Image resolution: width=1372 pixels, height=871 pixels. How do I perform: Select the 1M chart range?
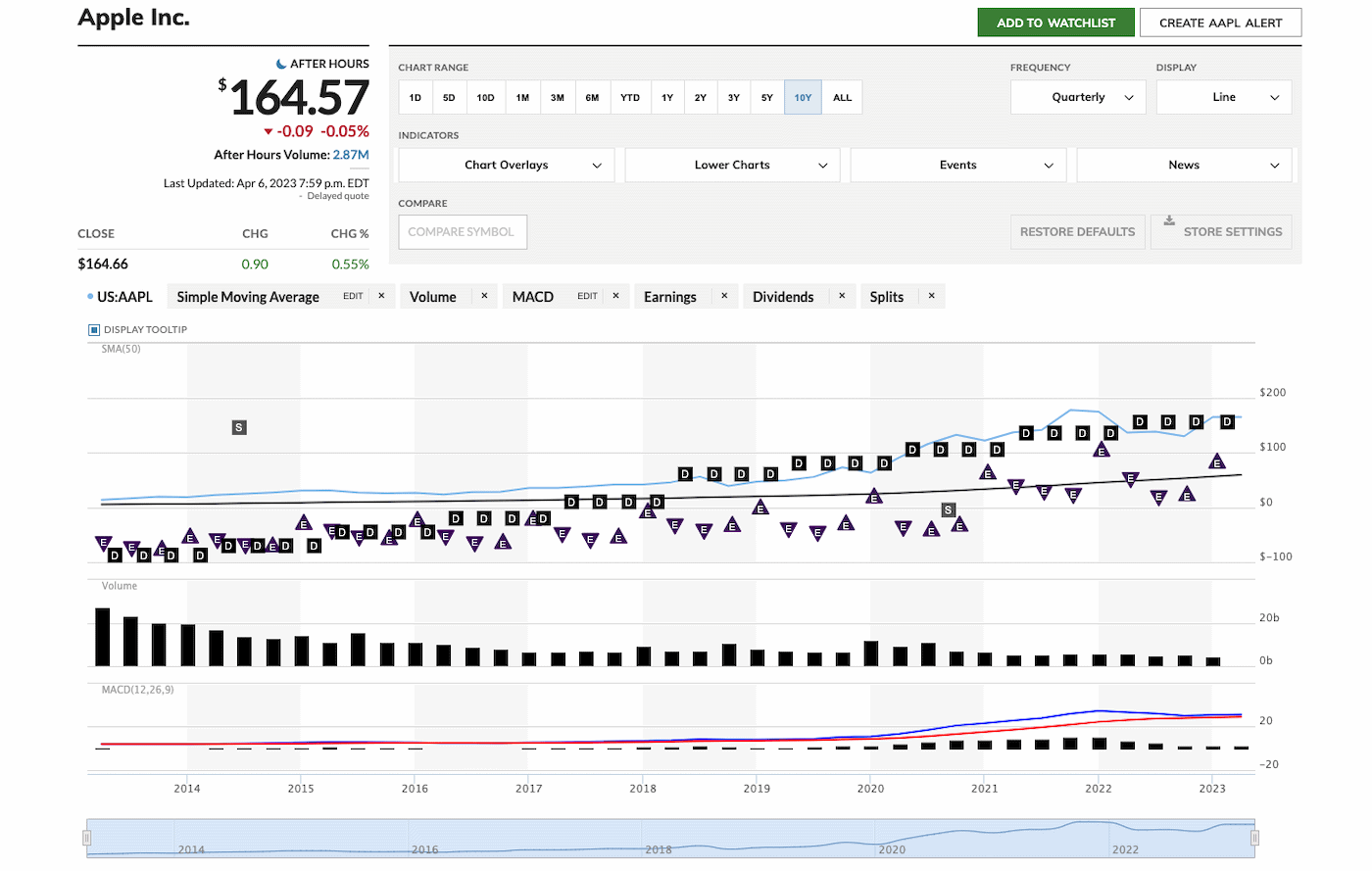click(522, 97)
